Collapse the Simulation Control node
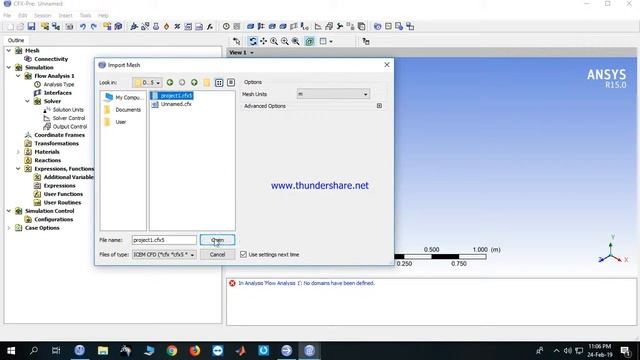This screenshot has height=360, width=640. coord(9,211)
